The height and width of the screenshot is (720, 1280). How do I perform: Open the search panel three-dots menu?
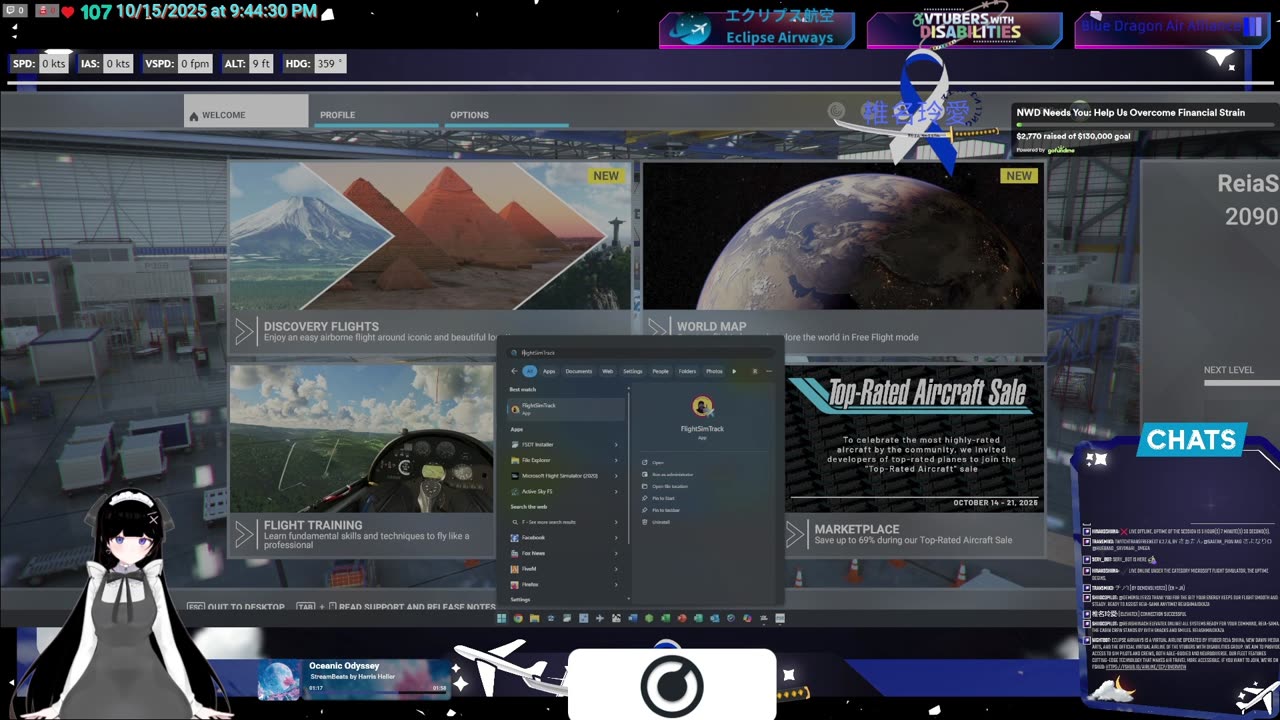769,371
